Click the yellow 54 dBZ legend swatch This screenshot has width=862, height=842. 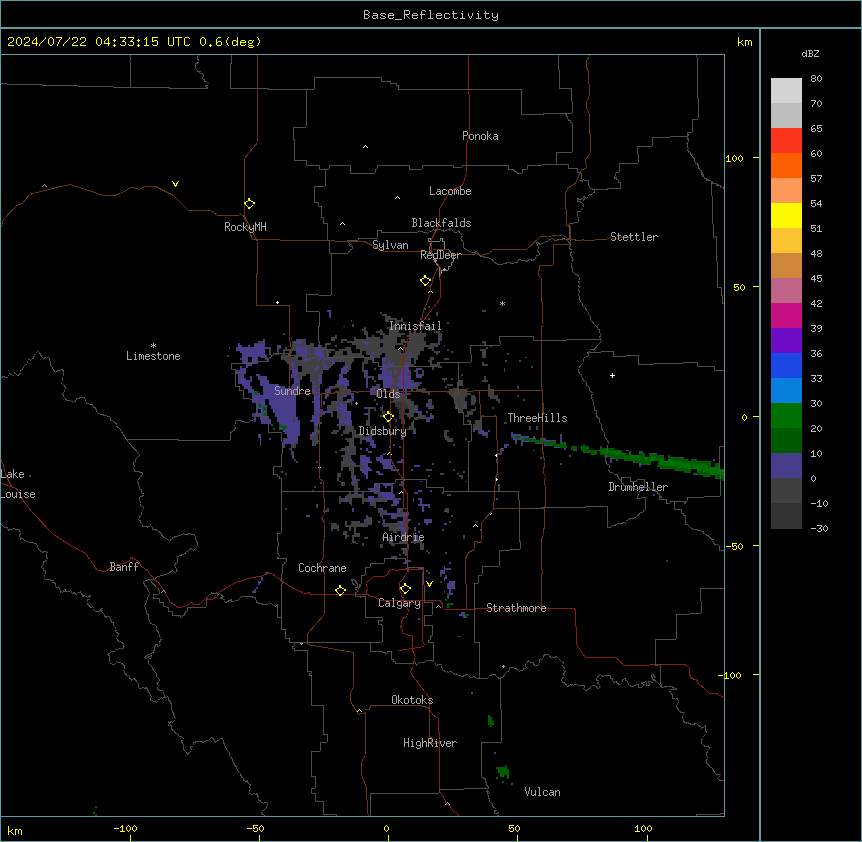(x=786, y=215)
